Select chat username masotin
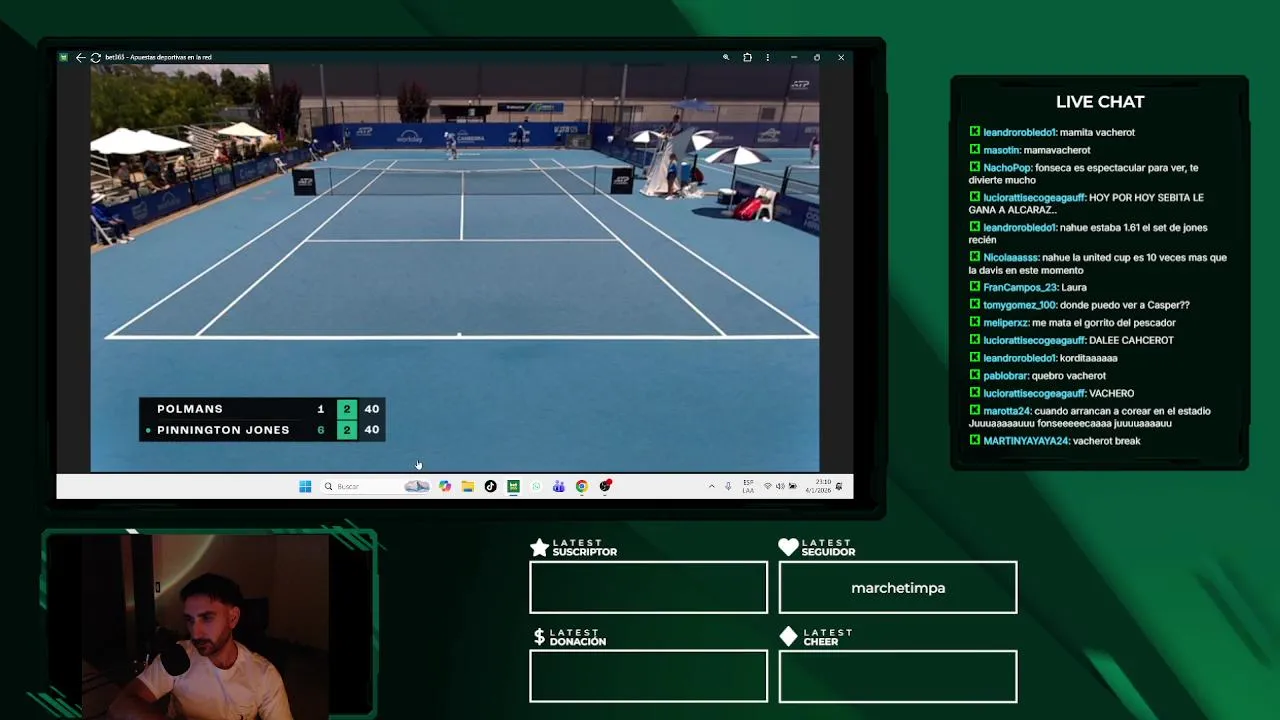Viewport: 1280px width, 720px height. pos(1001,150)
